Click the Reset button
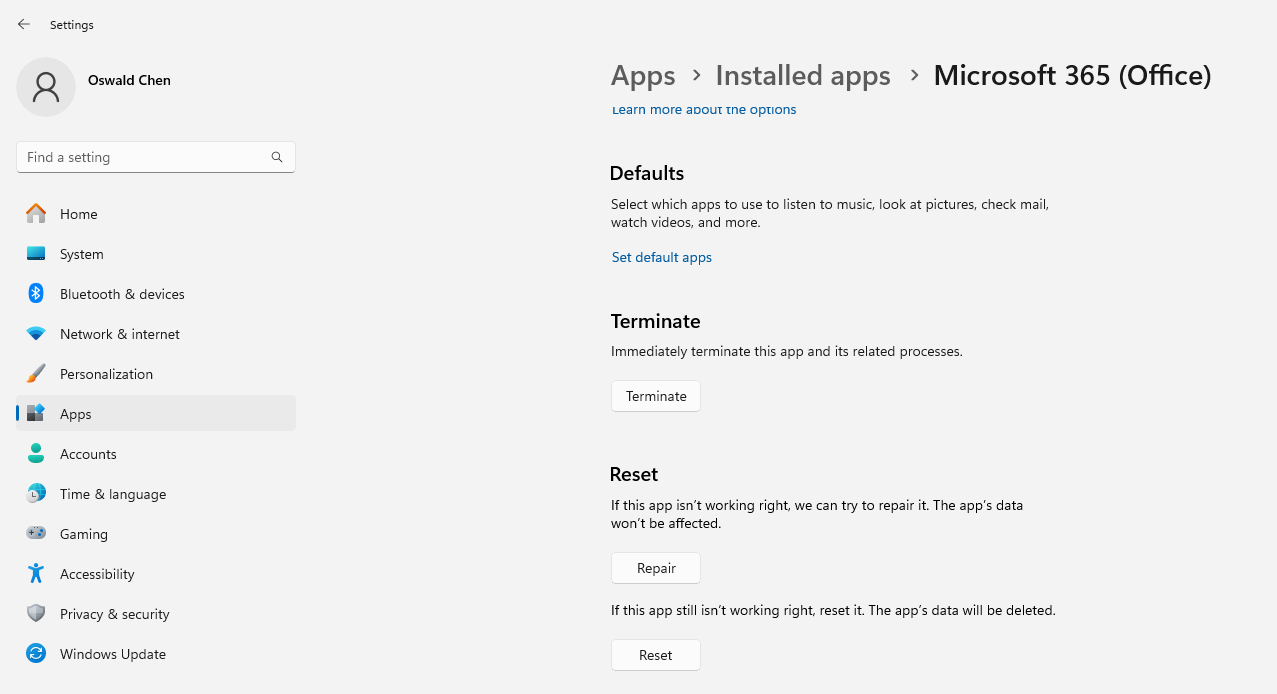The width and height of the screenshot is (1277, 694). 656,655
